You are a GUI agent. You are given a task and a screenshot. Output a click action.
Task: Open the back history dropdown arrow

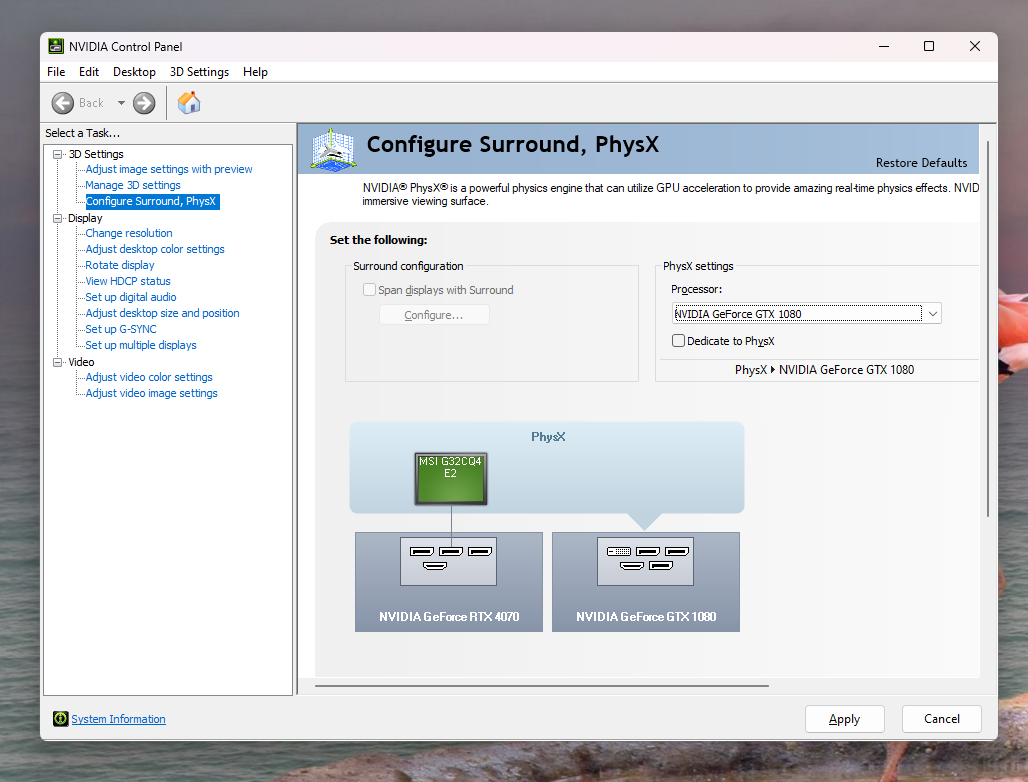121,103
